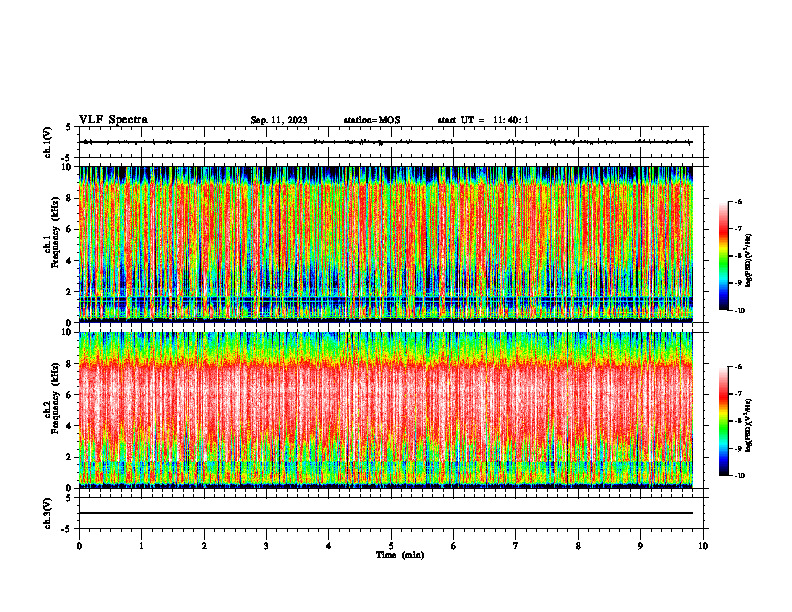Click time axis tick label '8'
Viewport: 792px width, 612px height.
(578, 546)
